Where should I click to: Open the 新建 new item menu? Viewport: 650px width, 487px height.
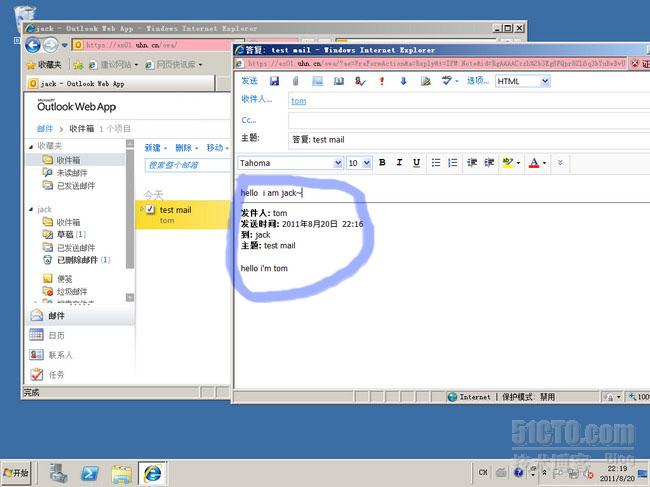(155, 148)
